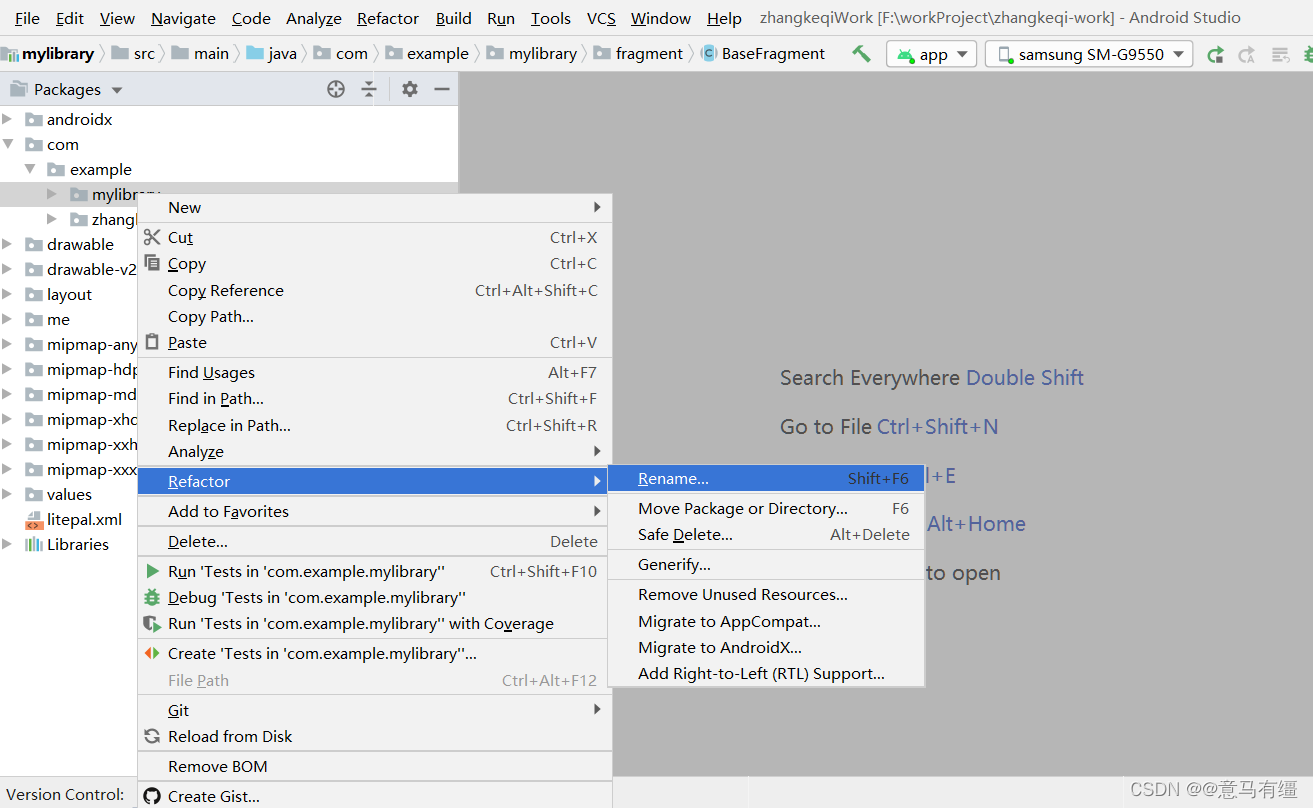Open the New submenu in context menu
Screen dimensions: 1313x808
point(374,207)
